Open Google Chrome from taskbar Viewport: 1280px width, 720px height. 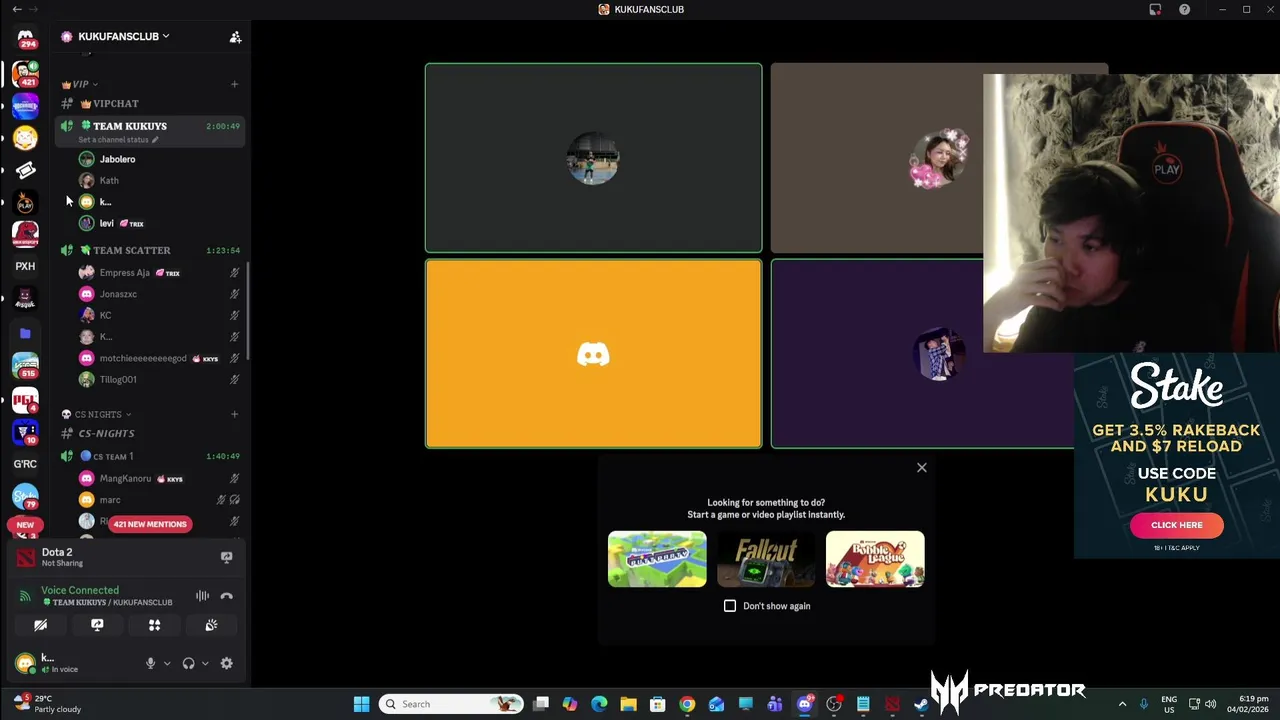pos(687,705)
